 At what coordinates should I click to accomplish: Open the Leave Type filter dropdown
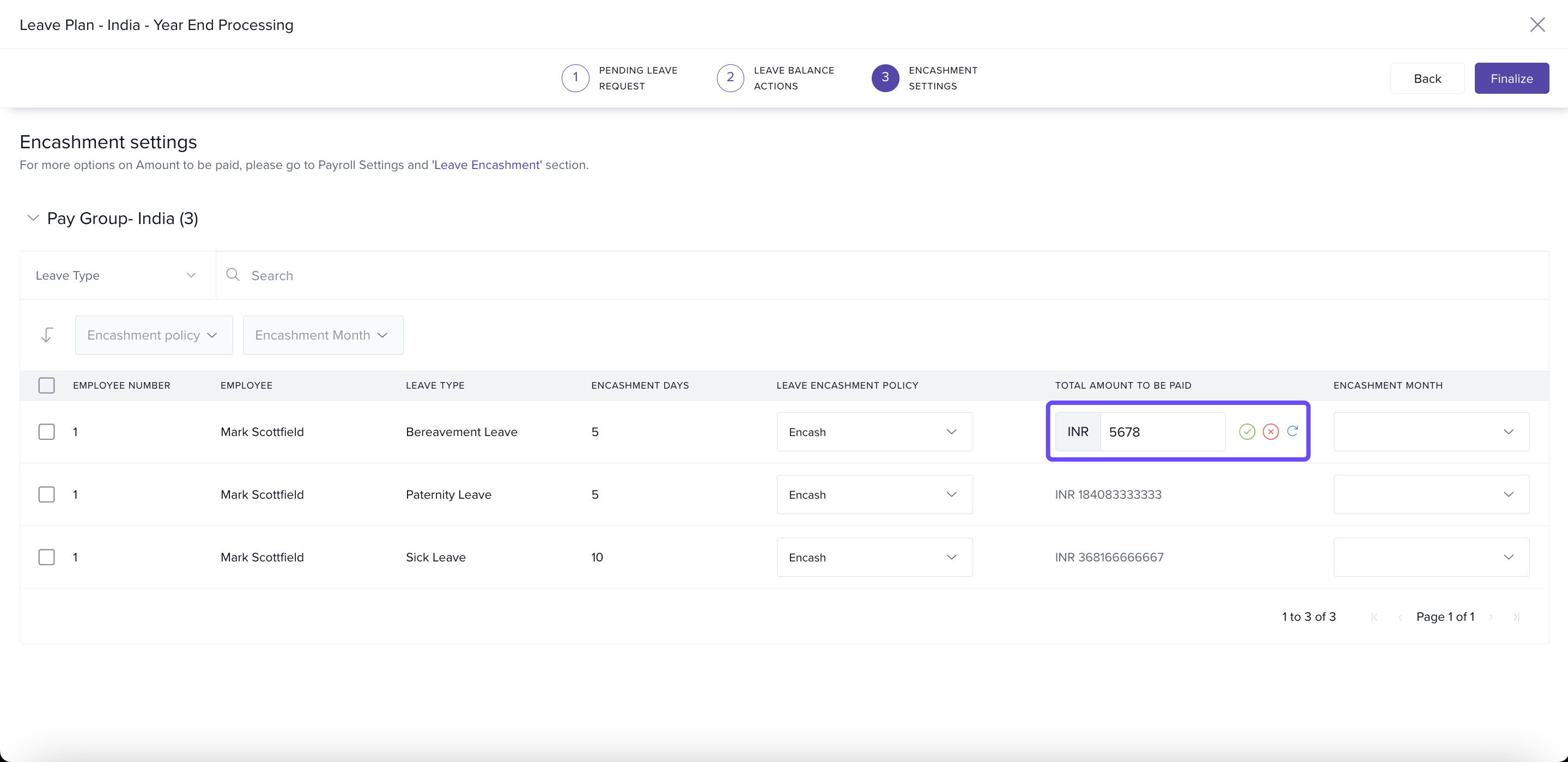tap(116, 275)
